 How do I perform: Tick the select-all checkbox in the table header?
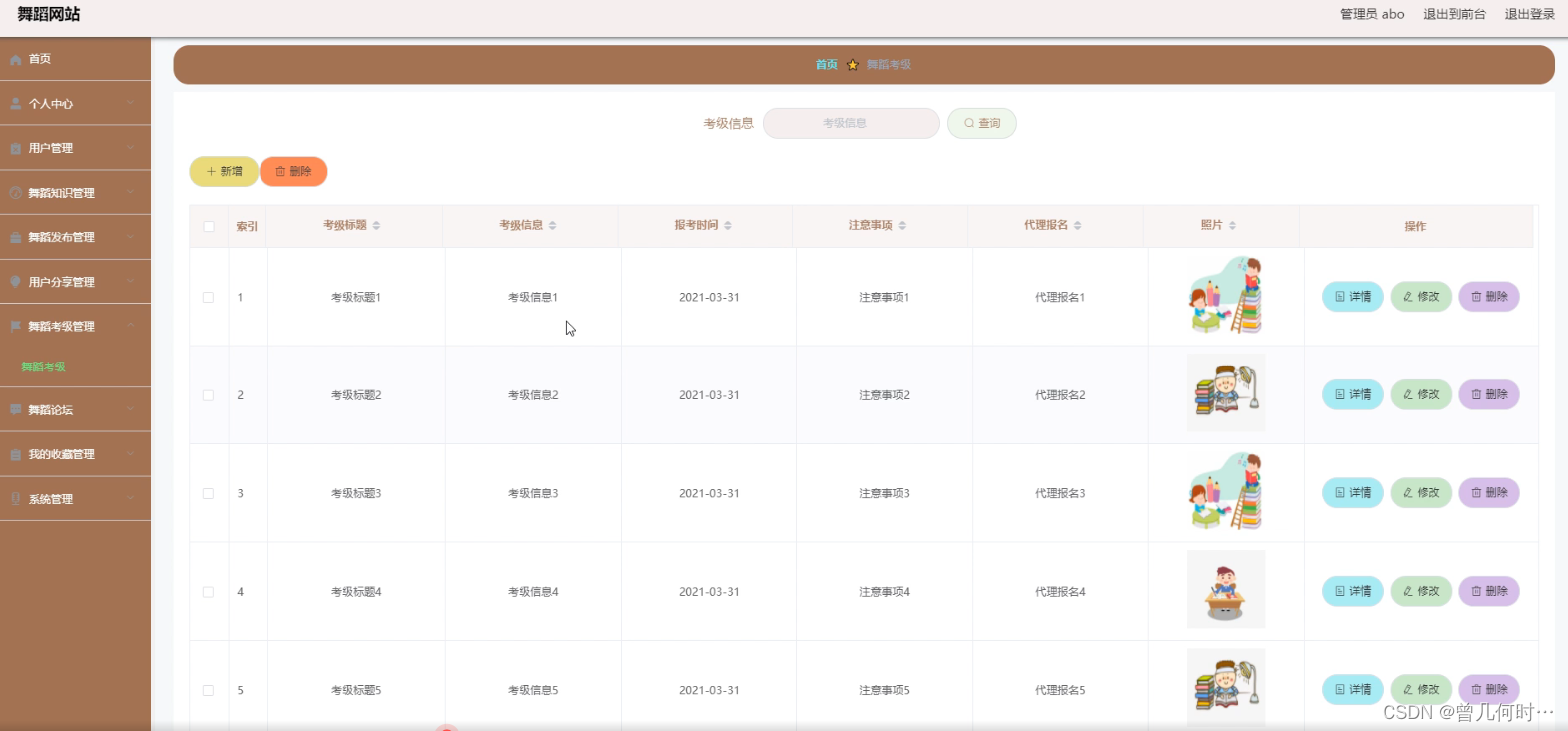point(209,226)
